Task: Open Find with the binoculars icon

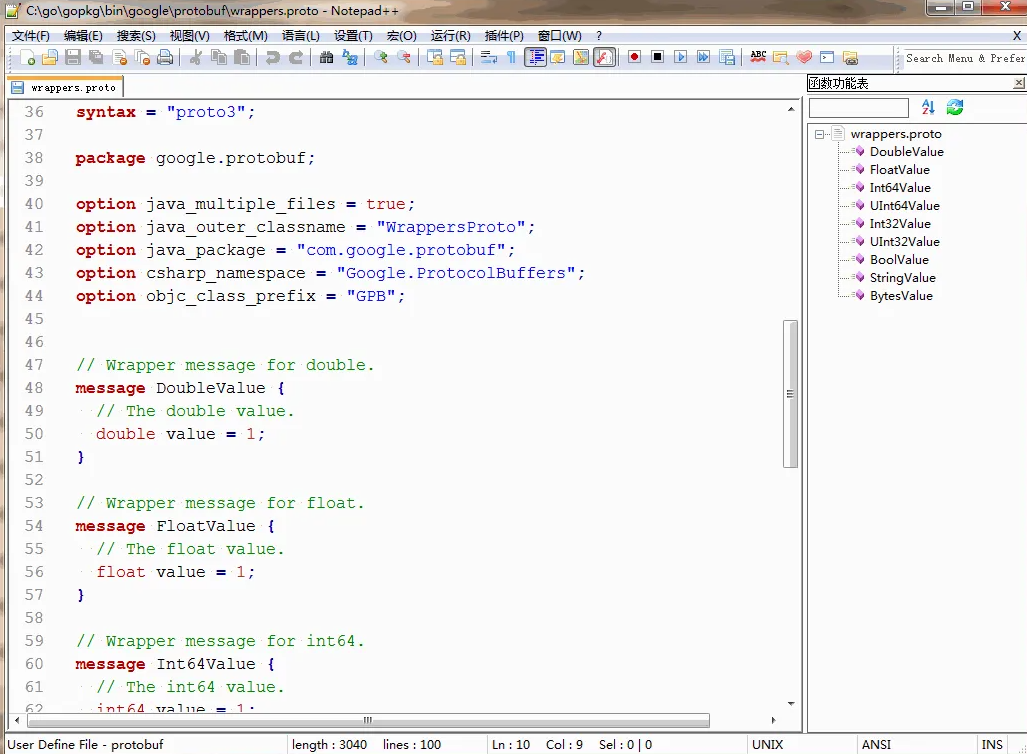Action: click(x=326, y=58)
